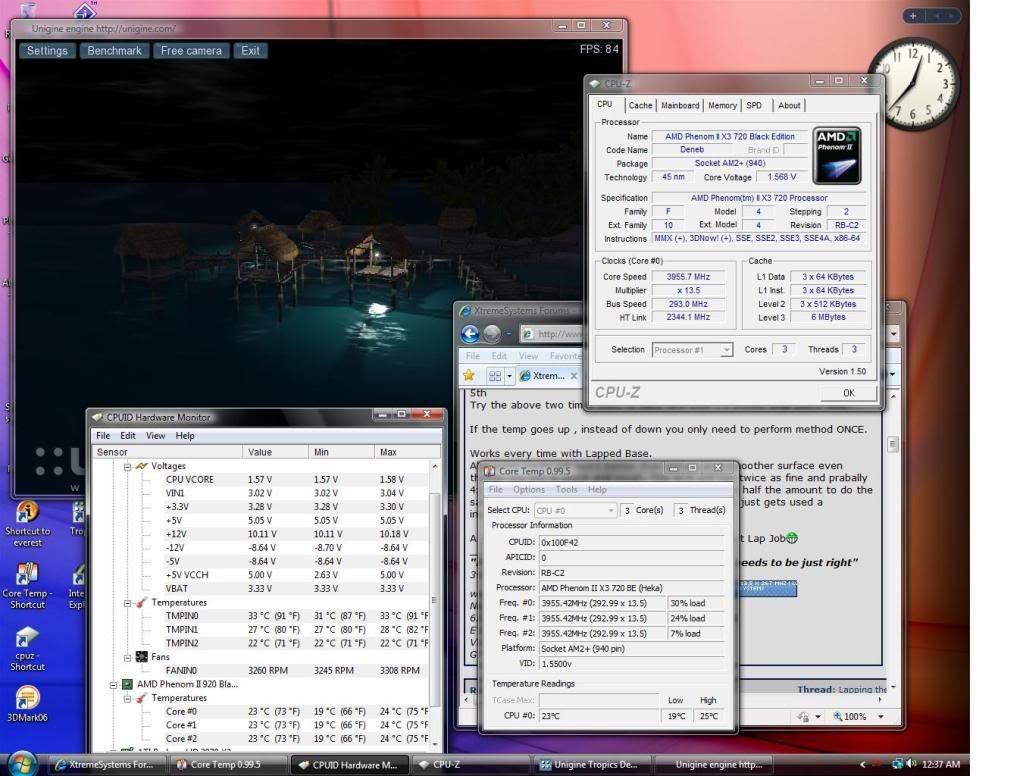This screenshot has height=776, width=1023.
Task: Click the AMD Phenom II logo in CPU-Z
Action: (x=836, y=155)
